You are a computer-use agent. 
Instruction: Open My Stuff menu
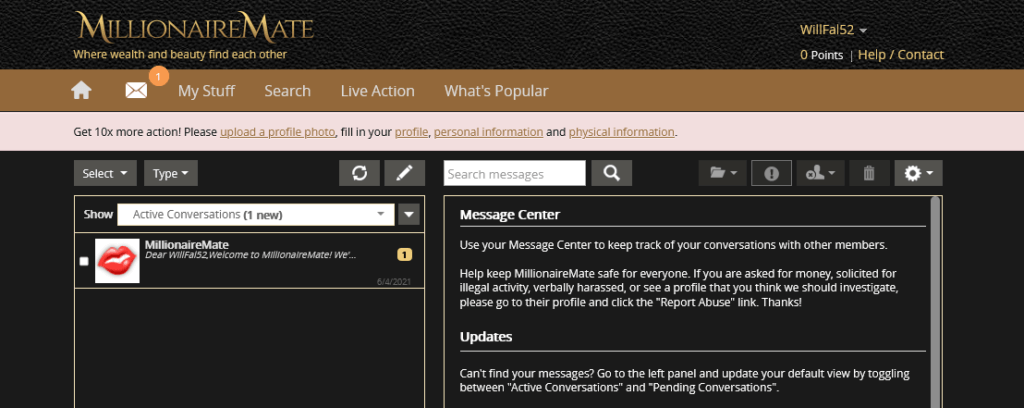206,91
